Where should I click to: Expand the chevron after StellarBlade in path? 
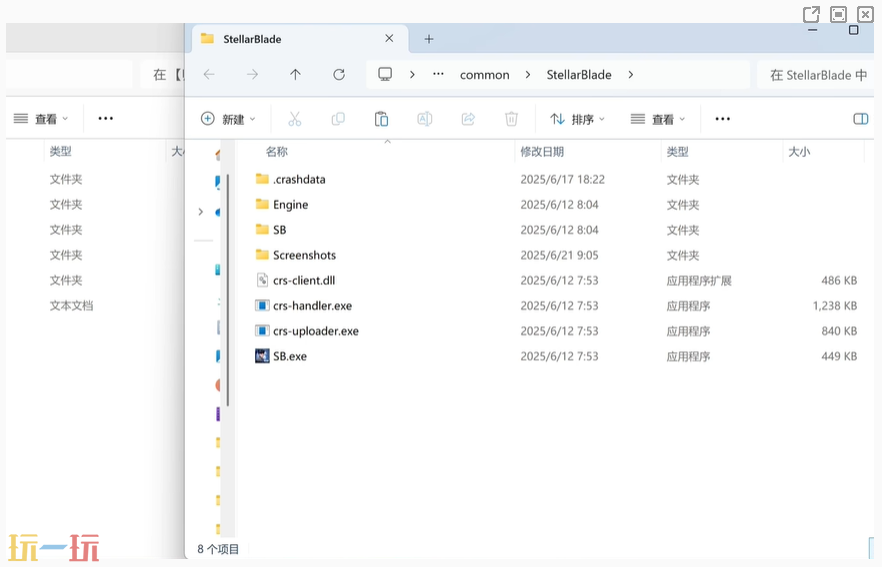pos(631,74)
